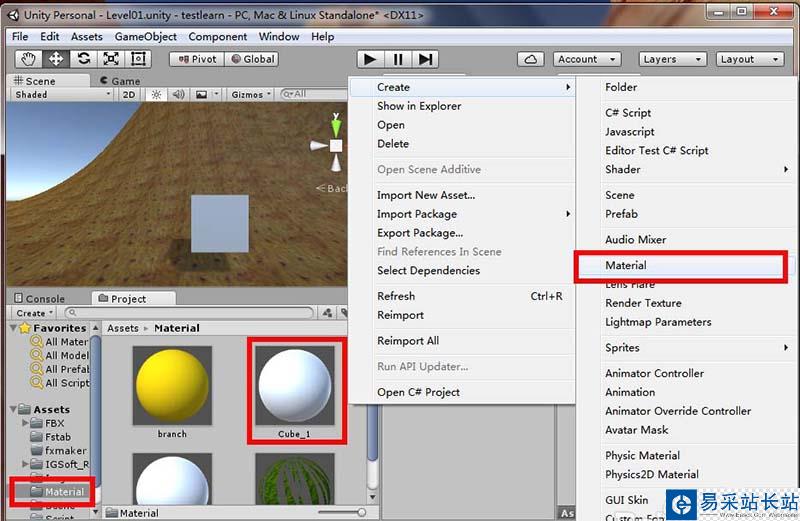This screenshot has width=800, height=521.
Task: Click the Project search field
Action: coord(189,312)
